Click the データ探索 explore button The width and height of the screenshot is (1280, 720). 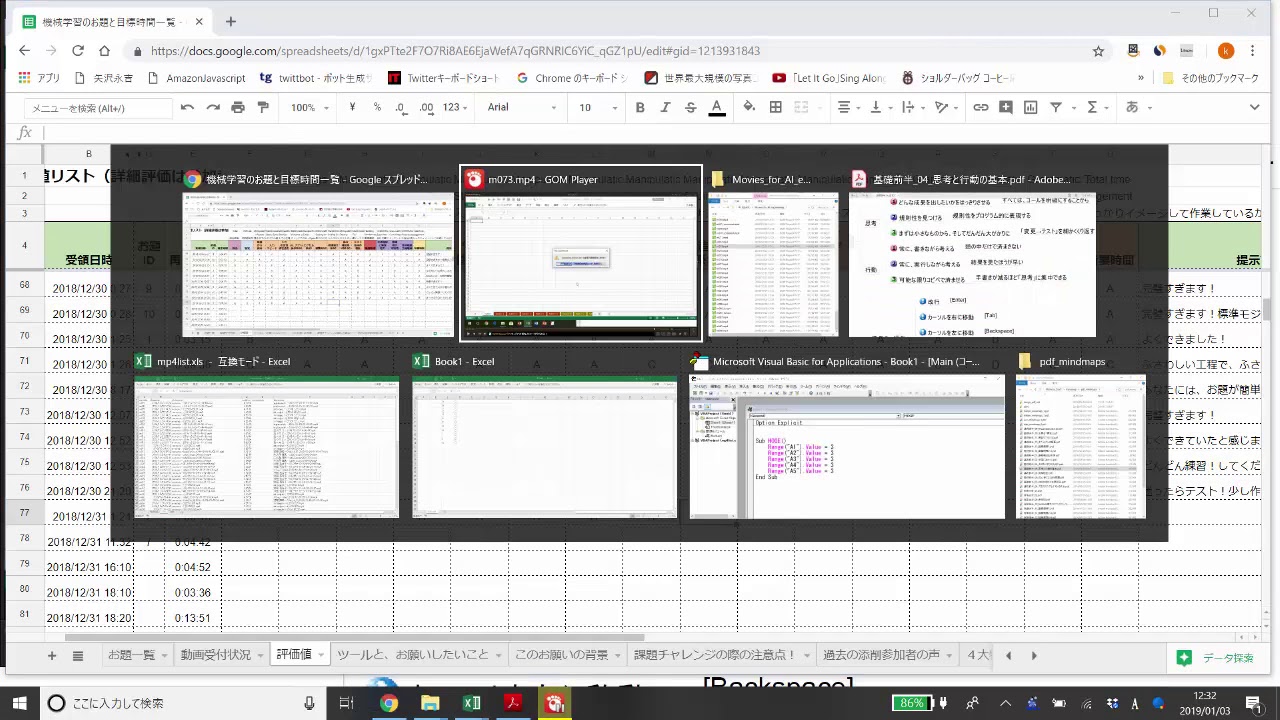[x=1216, y=657]
